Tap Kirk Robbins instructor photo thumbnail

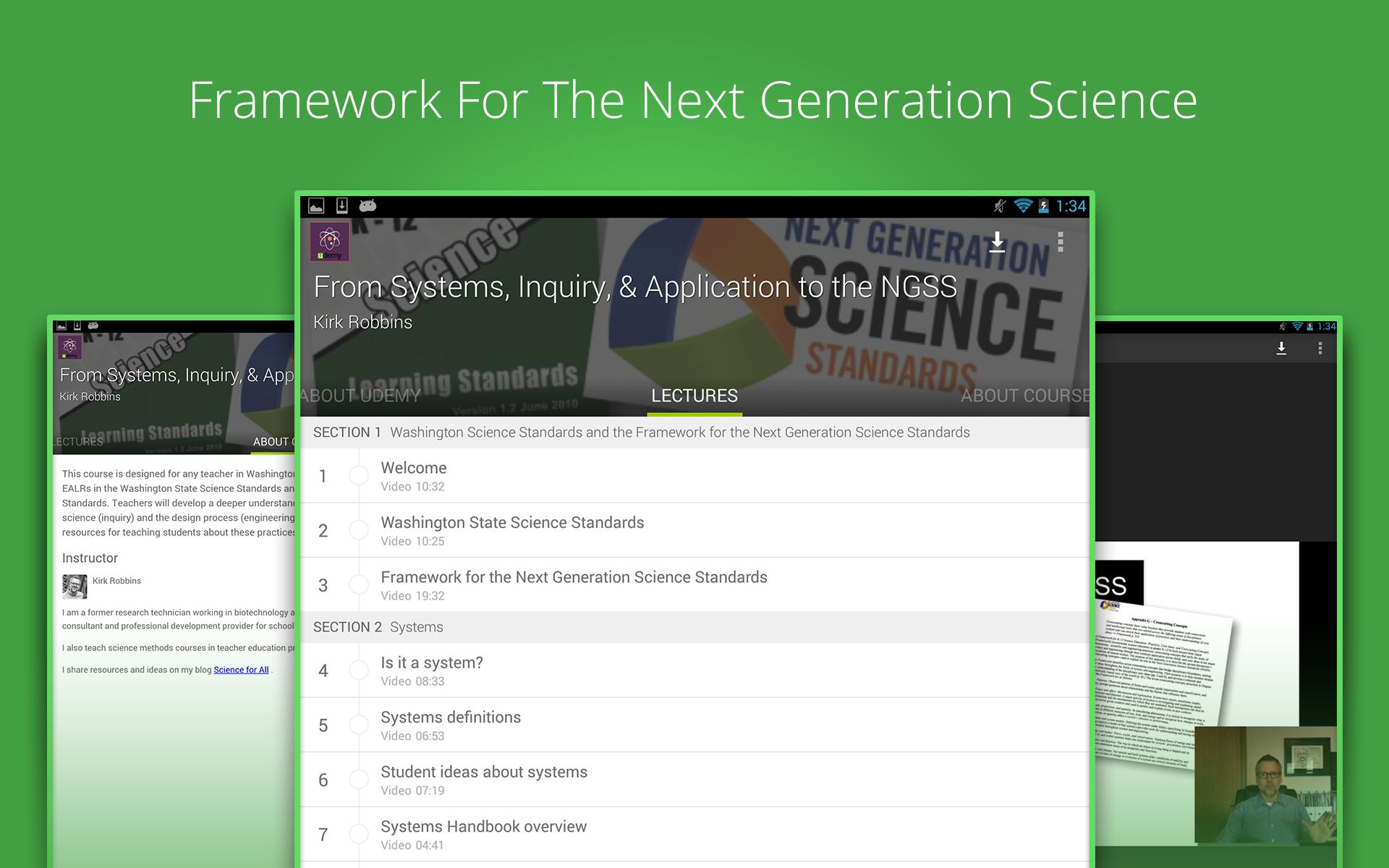click(x=75, y=587)
